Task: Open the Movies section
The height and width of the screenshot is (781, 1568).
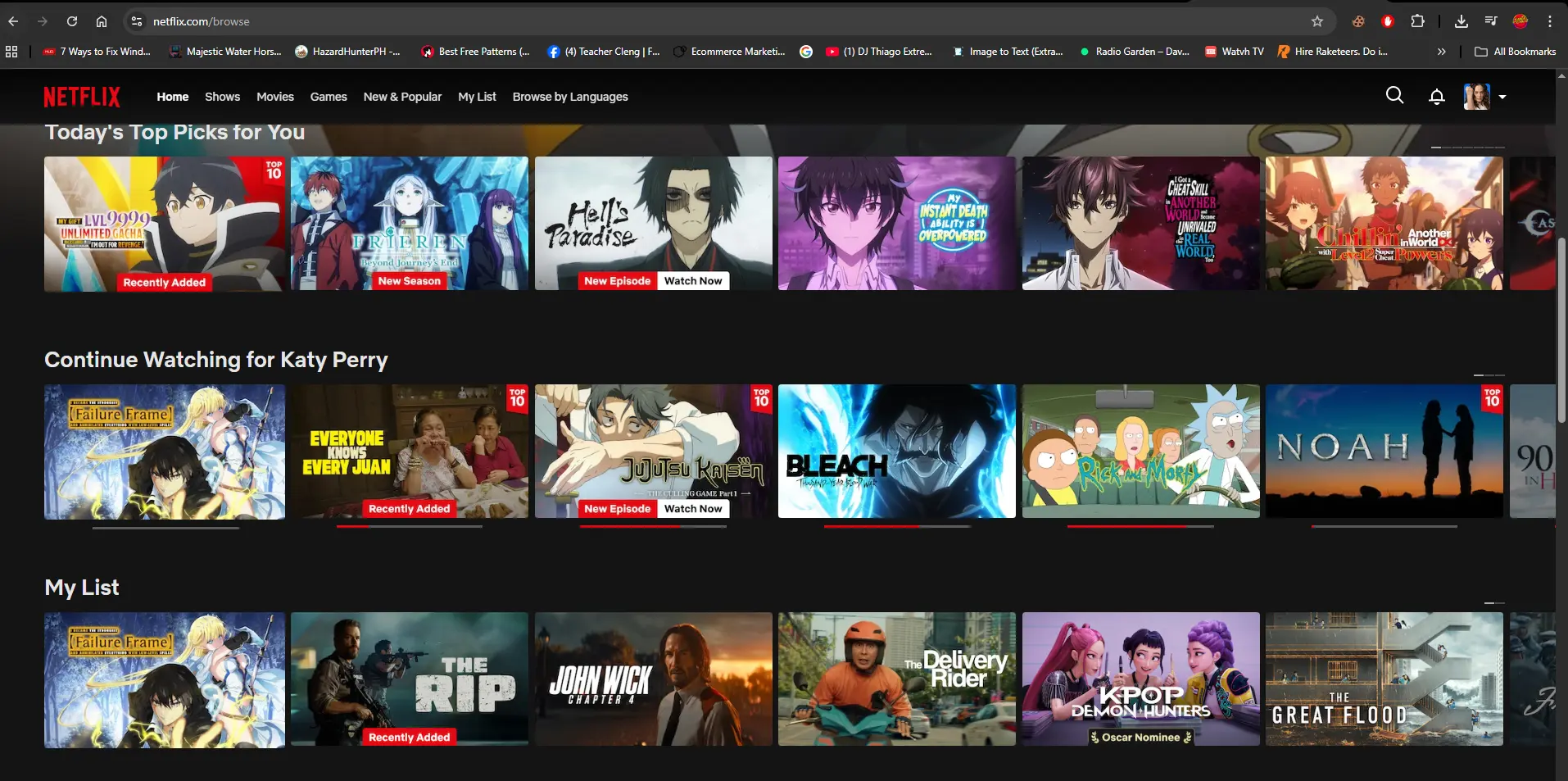Action: click(x=275, y=97)
